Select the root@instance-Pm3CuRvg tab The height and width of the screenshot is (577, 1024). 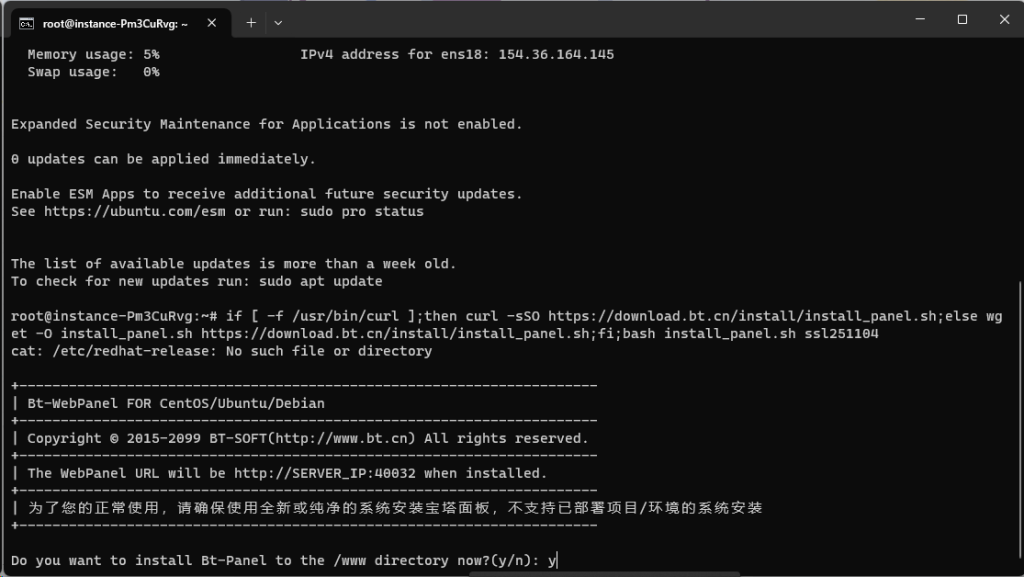click(115, 22)
